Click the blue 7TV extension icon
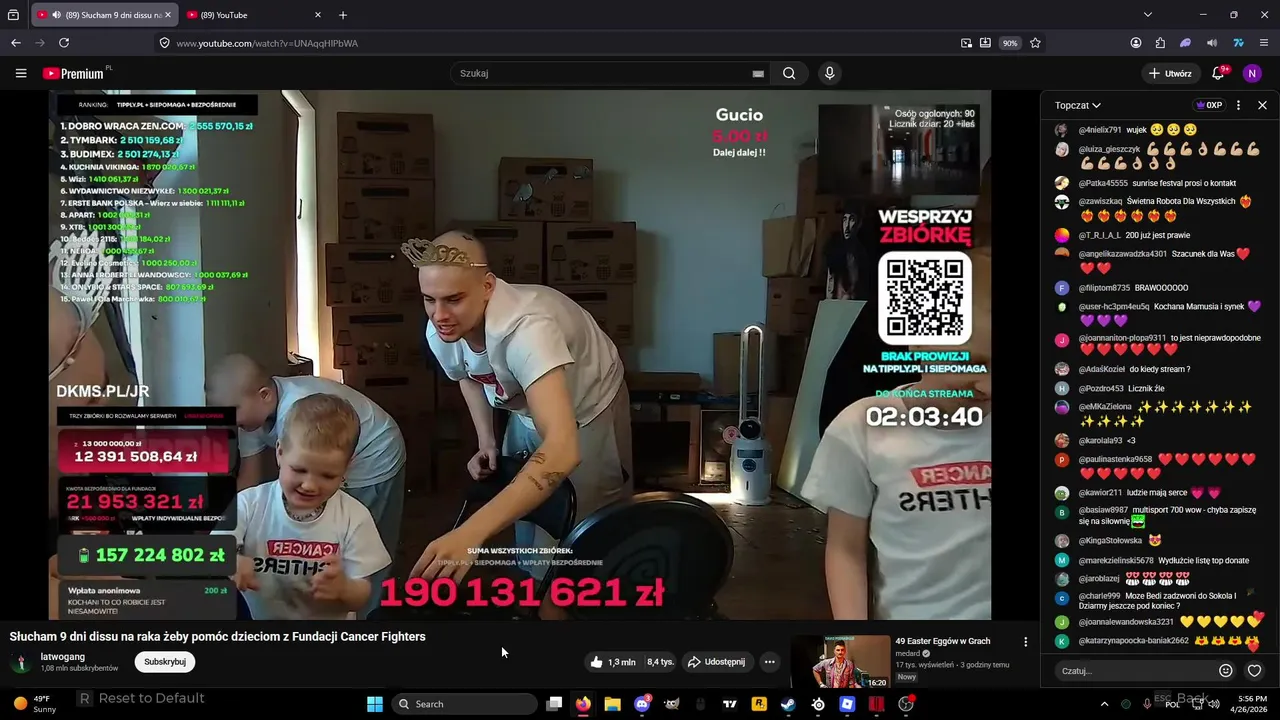This screenshot has width=1280, height=720. [x=1238, y=43]
